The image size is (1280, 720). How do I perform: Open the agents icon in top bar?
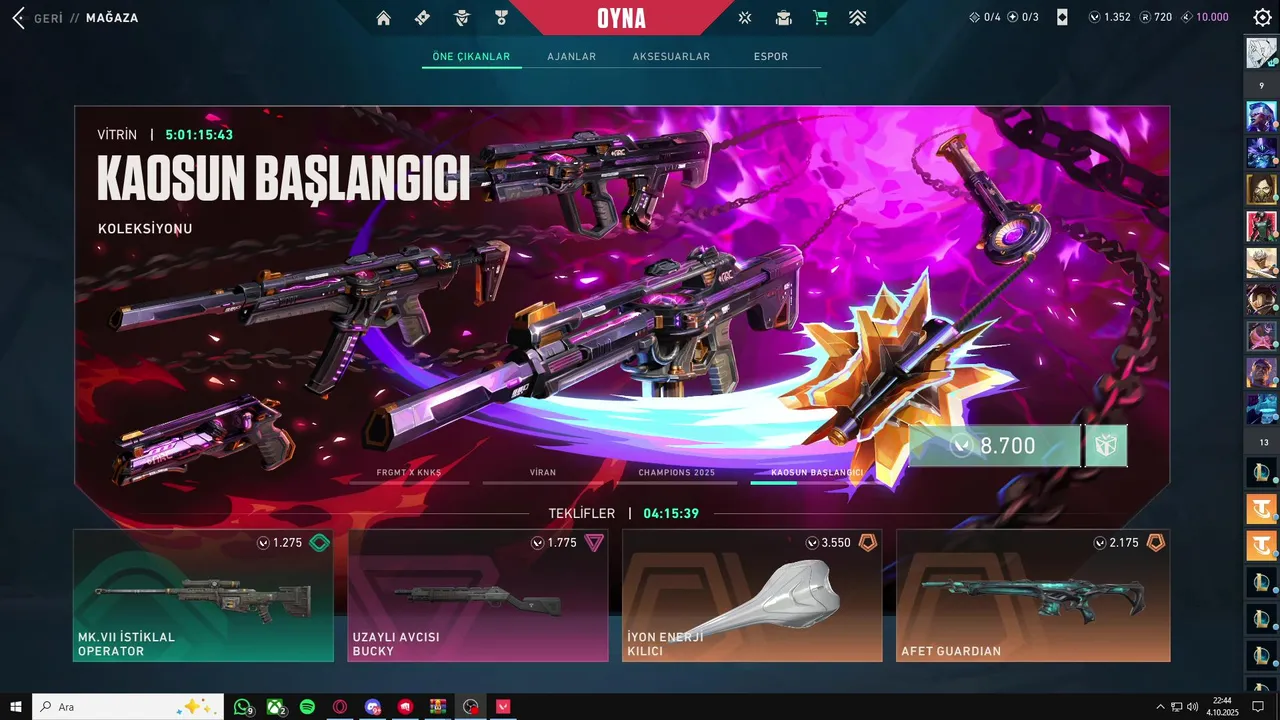coord(462,18)
